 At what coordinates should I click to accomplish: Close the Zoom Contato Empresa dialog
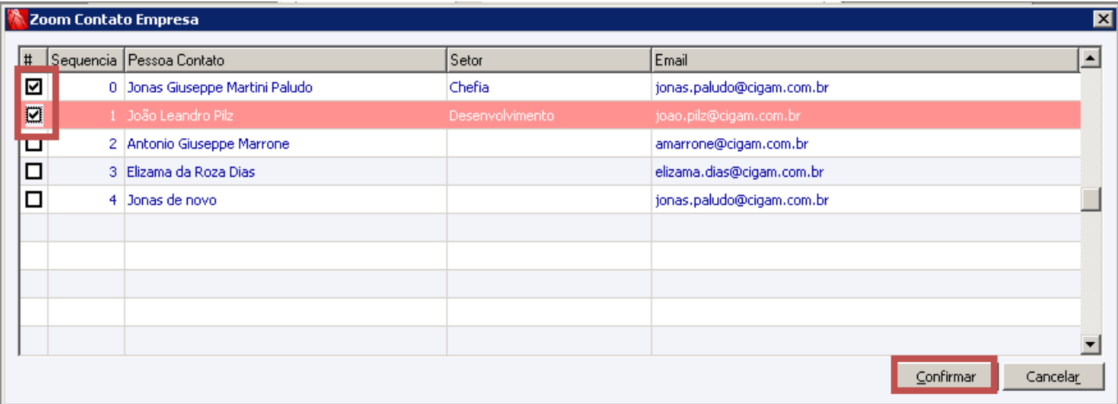point(1100,19)
